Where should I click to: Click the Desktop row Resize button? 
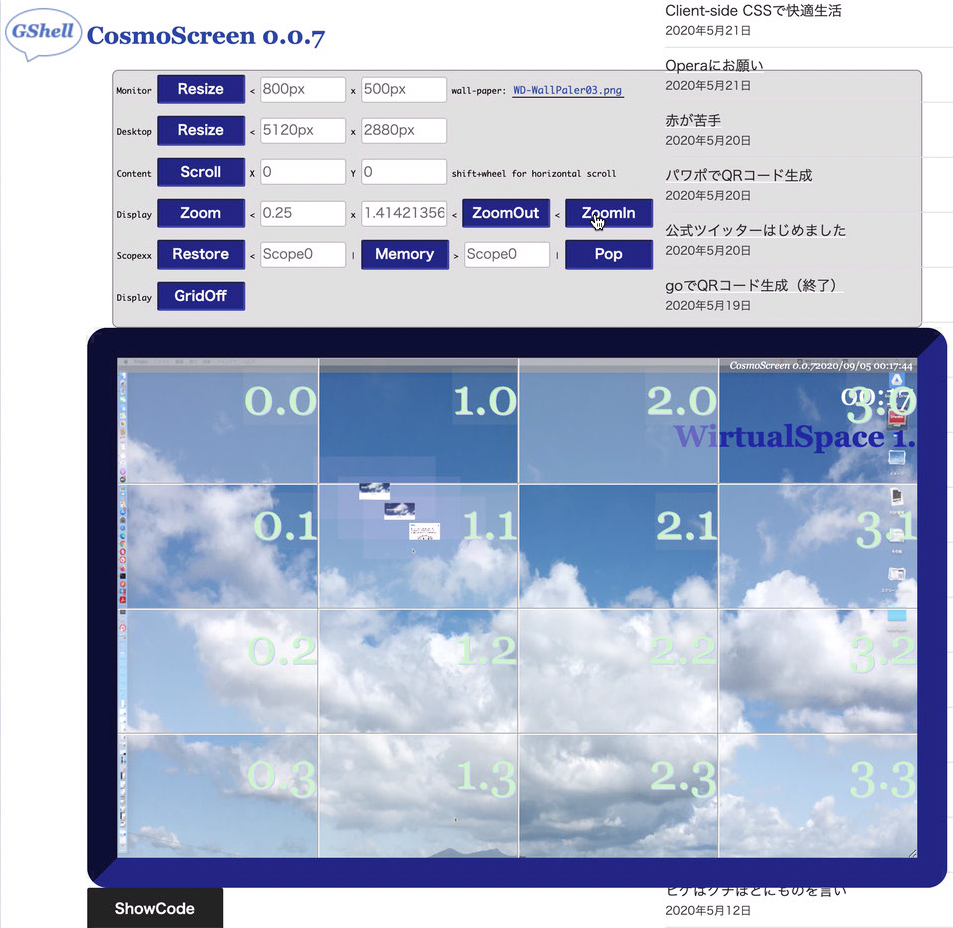200,130
